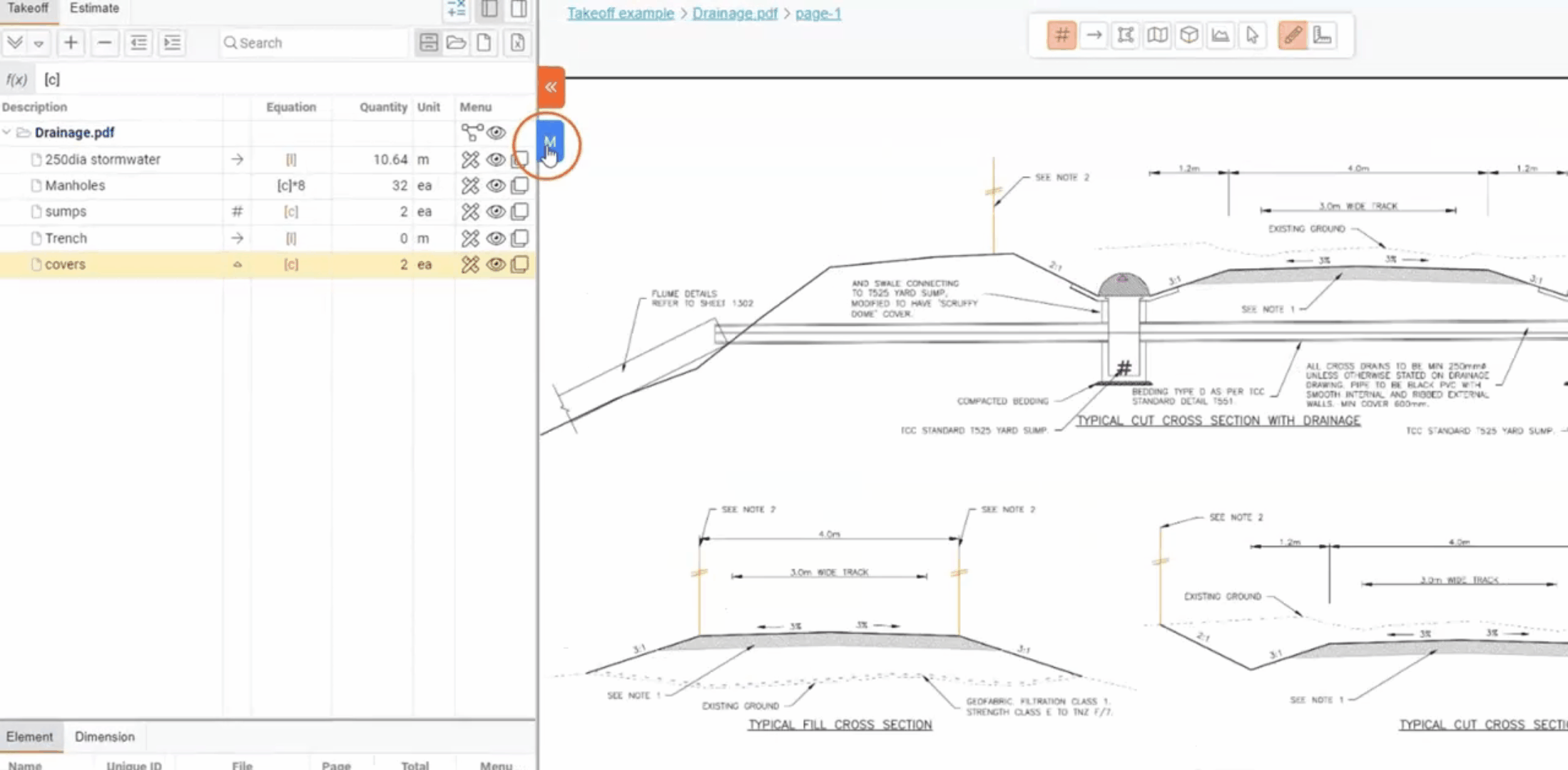Select the count (#) takeoff tool
Viewport: 1568px width, 770px height.
pos(1062,35)
